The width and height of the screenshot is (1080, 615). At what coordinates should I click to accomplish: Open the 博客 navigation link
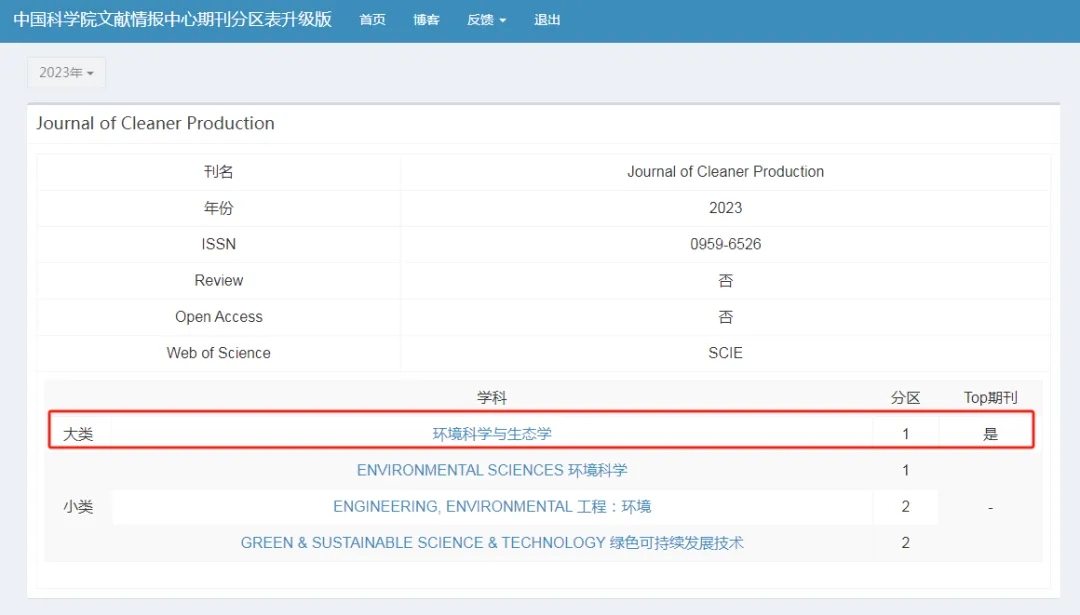coord(426,20)
